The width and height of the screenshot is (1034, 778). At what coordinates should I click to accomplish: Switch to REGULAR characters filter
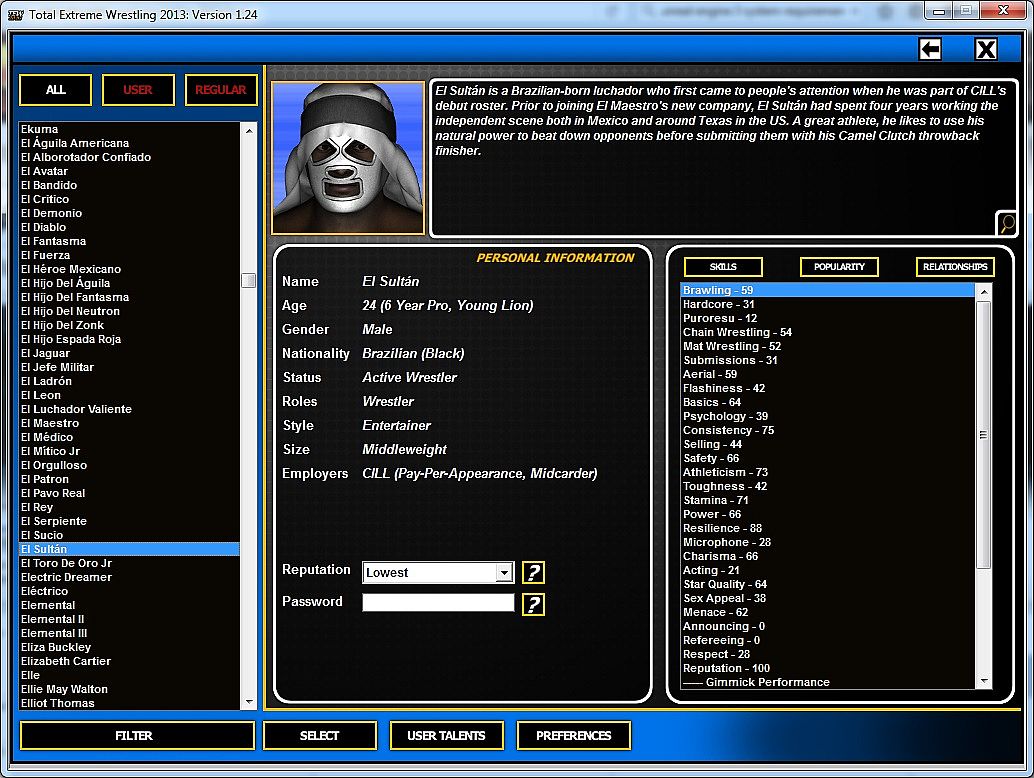click(x=221, y=90)
